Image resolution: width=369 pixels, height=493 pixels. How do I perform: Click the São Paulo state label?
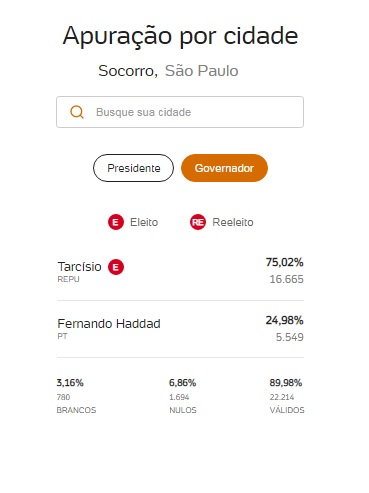pos(202,71)
